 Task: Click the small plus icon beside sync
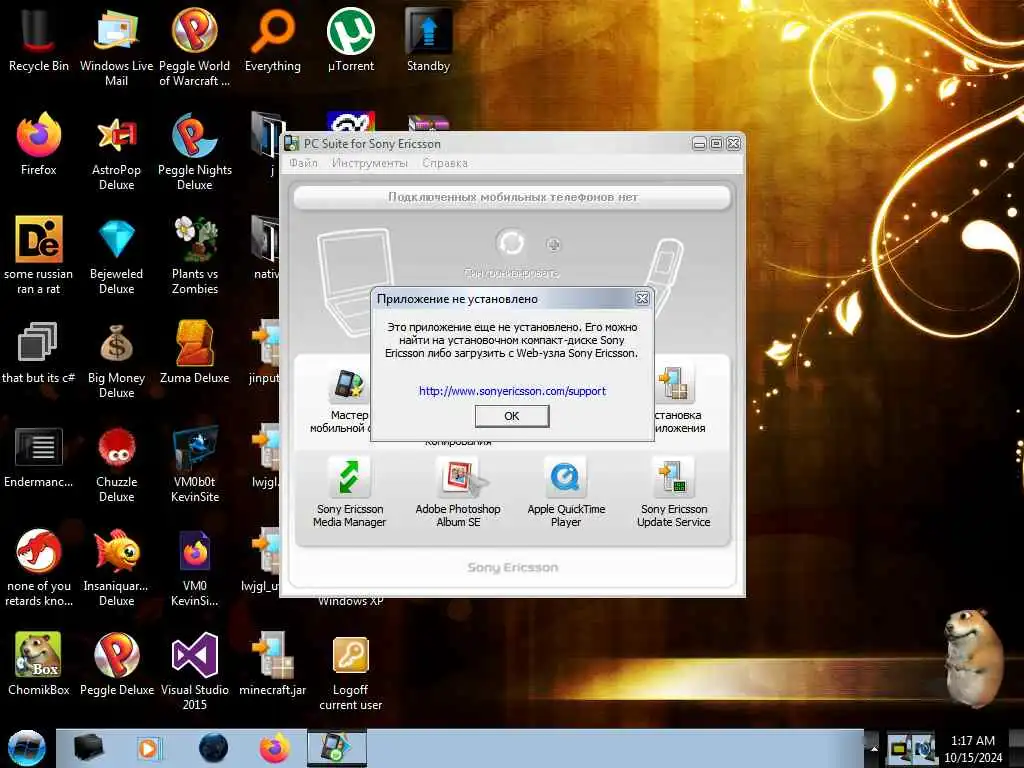click(x=553, y=245)
